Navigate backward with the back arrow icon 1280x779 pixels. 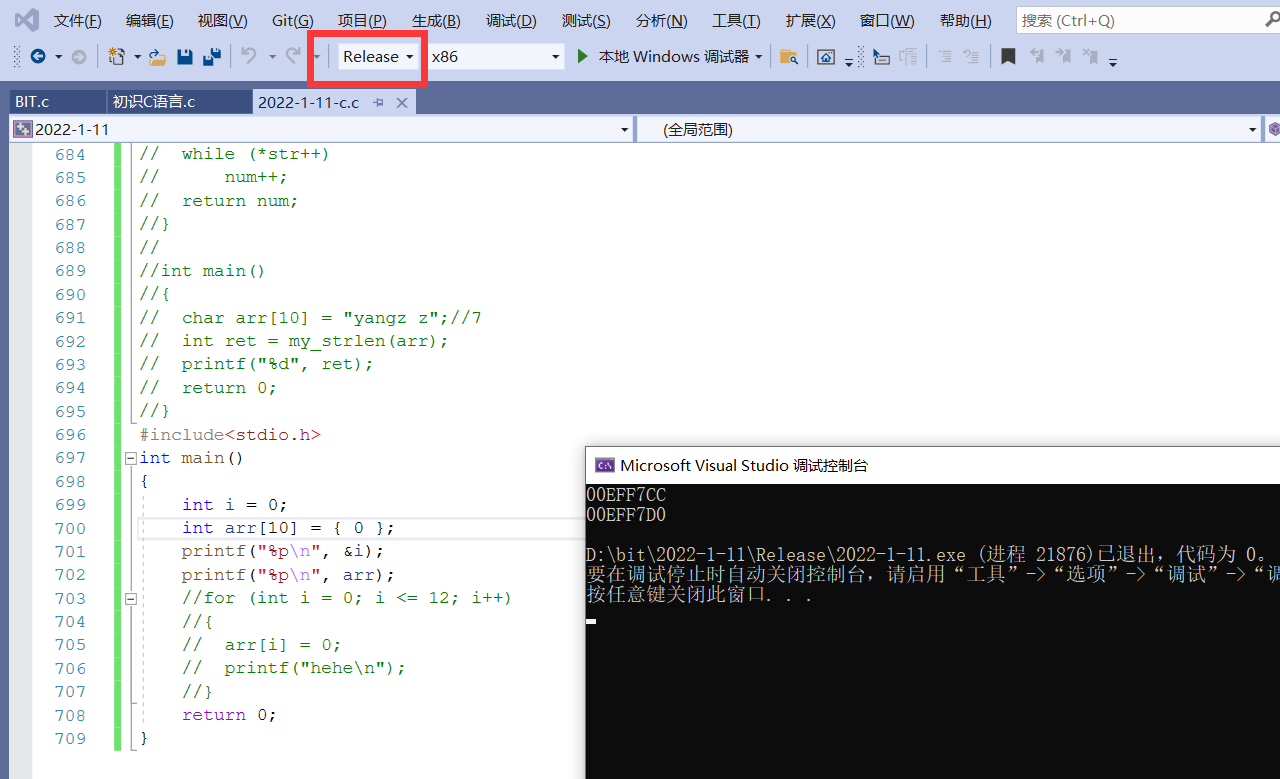(x=38, y=57)
